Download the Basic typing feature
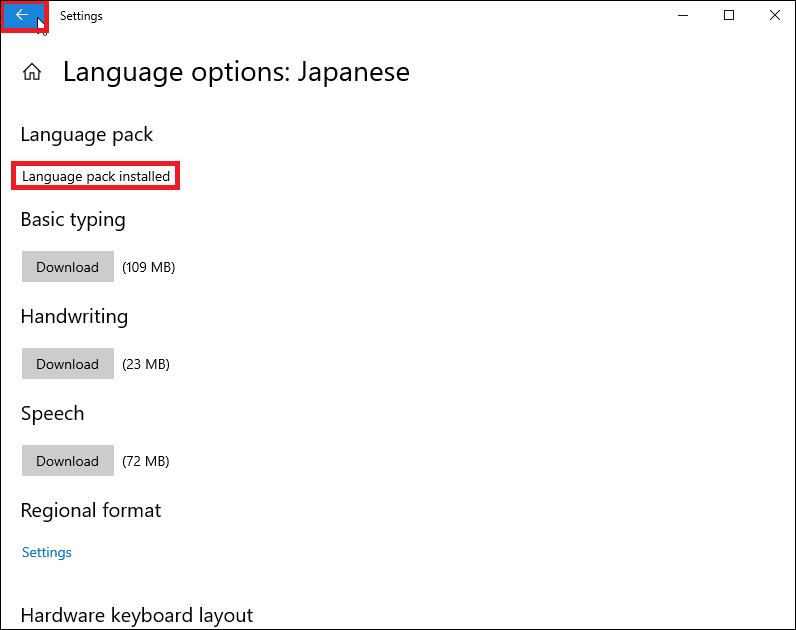The image size is (796, 630). point(68,267)
